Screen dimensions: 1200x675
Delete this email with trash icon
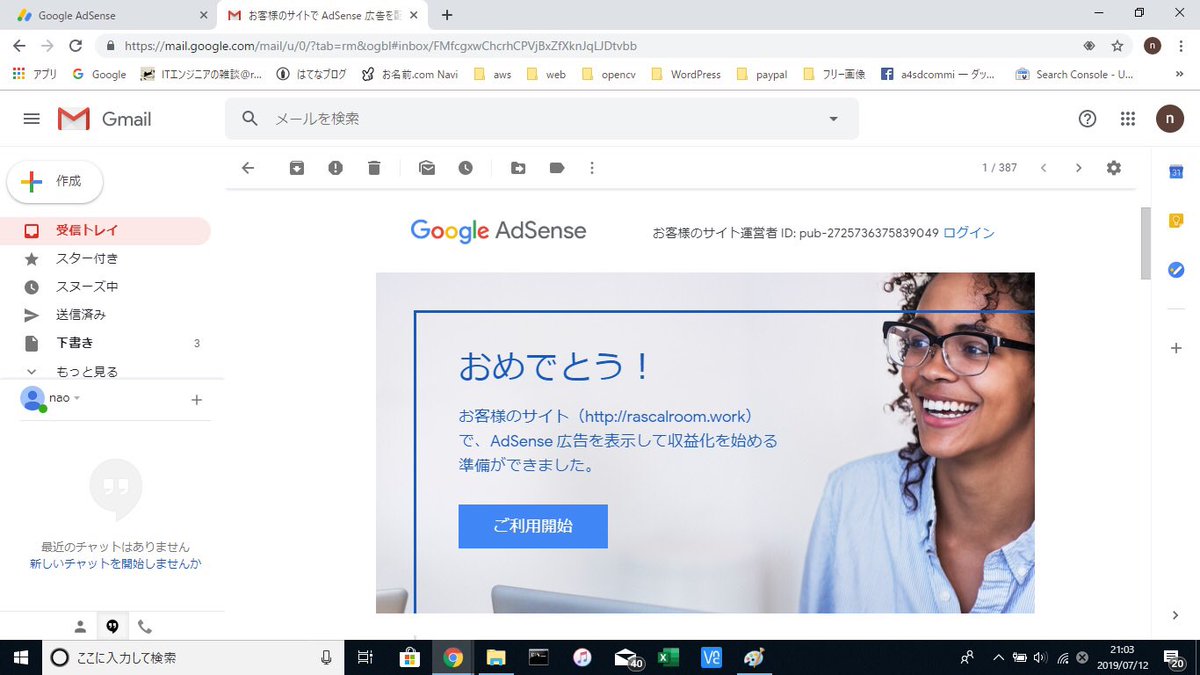pyautogui.click(x=374, y=168)
